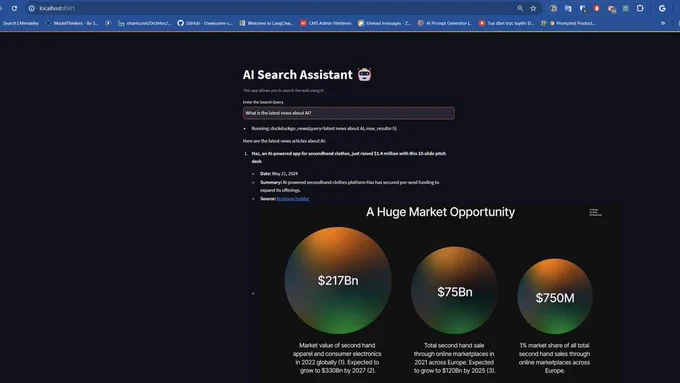Click the $75Bn value on the slide
Viewport: 680px width, 383px height.
454,292
